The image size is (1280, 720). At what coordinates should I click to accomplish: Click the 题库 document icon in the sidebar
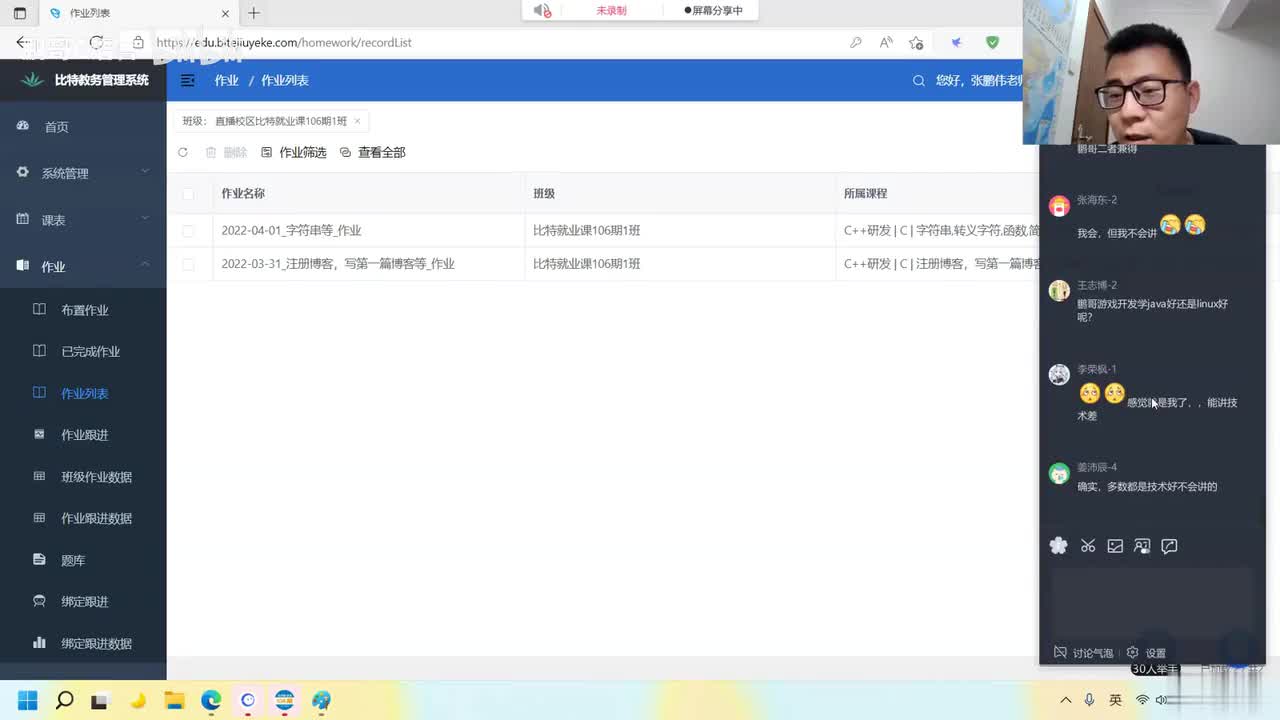(x=39, y=559)
